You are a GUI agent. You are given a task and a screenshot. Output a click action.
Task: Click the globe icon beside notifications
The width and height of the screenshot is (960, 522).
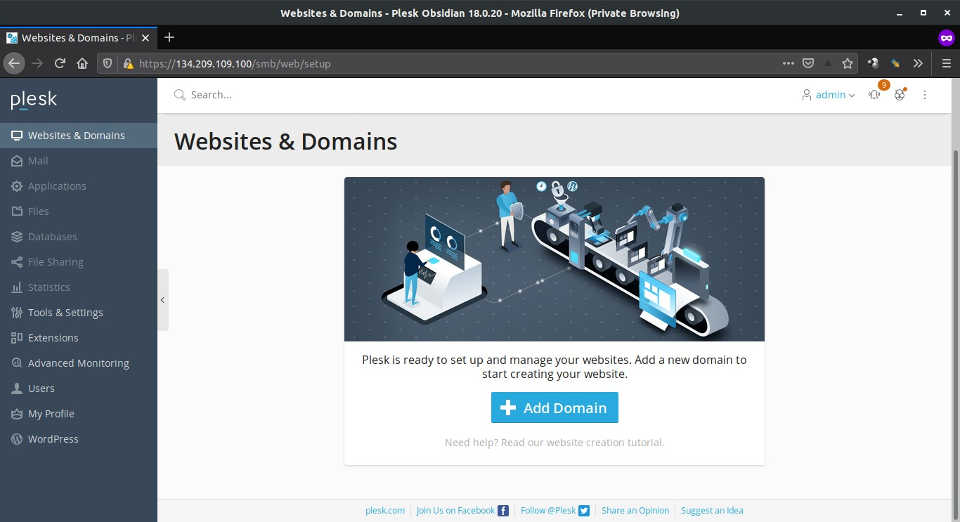click(x=899, y=94)
